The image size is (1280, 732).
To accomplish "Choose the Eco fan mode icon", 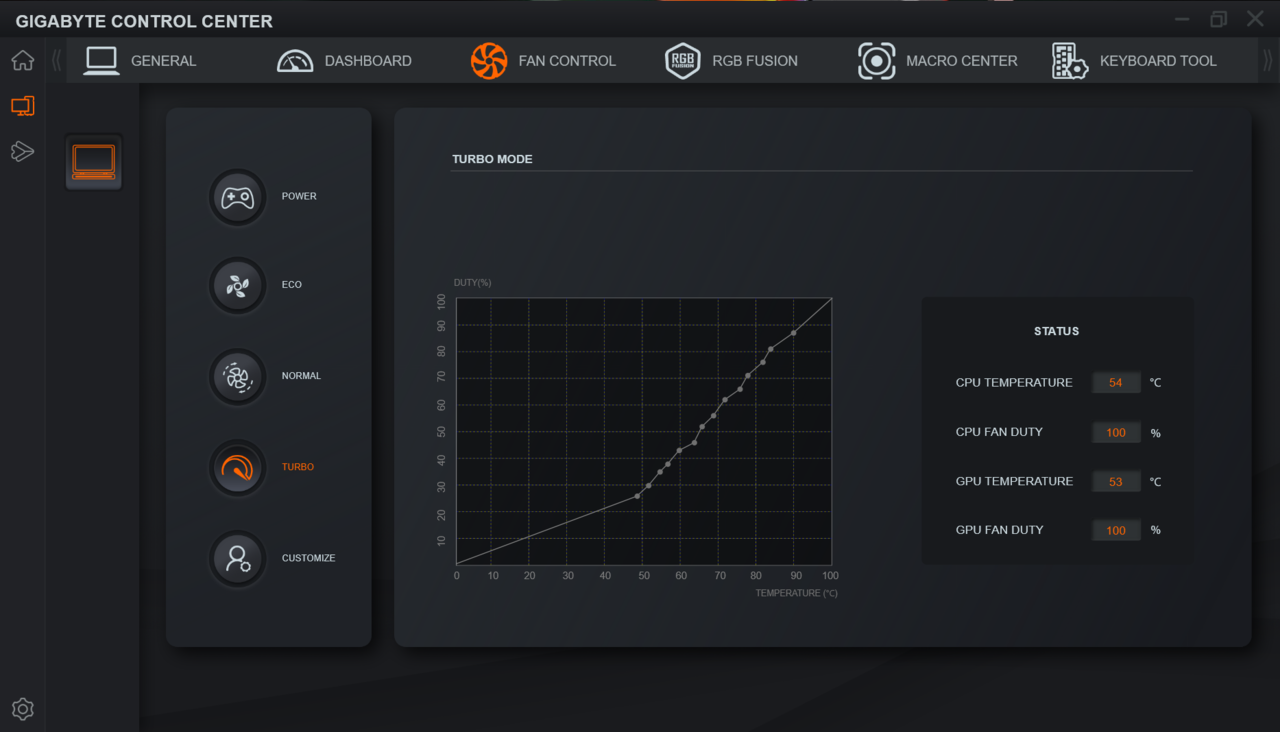I will (x=237, y=286).
